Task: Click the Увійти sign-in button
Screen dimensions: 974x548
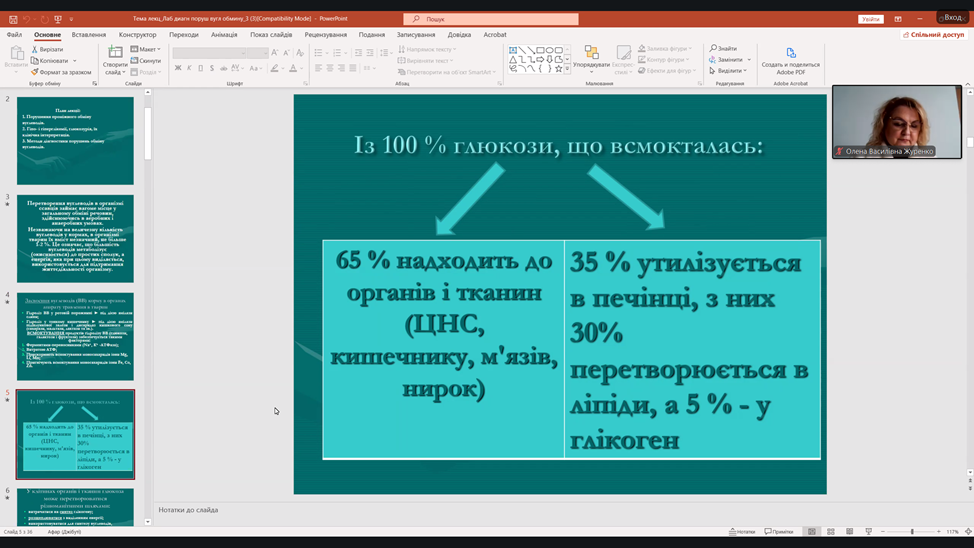Action: pos(870,19)
